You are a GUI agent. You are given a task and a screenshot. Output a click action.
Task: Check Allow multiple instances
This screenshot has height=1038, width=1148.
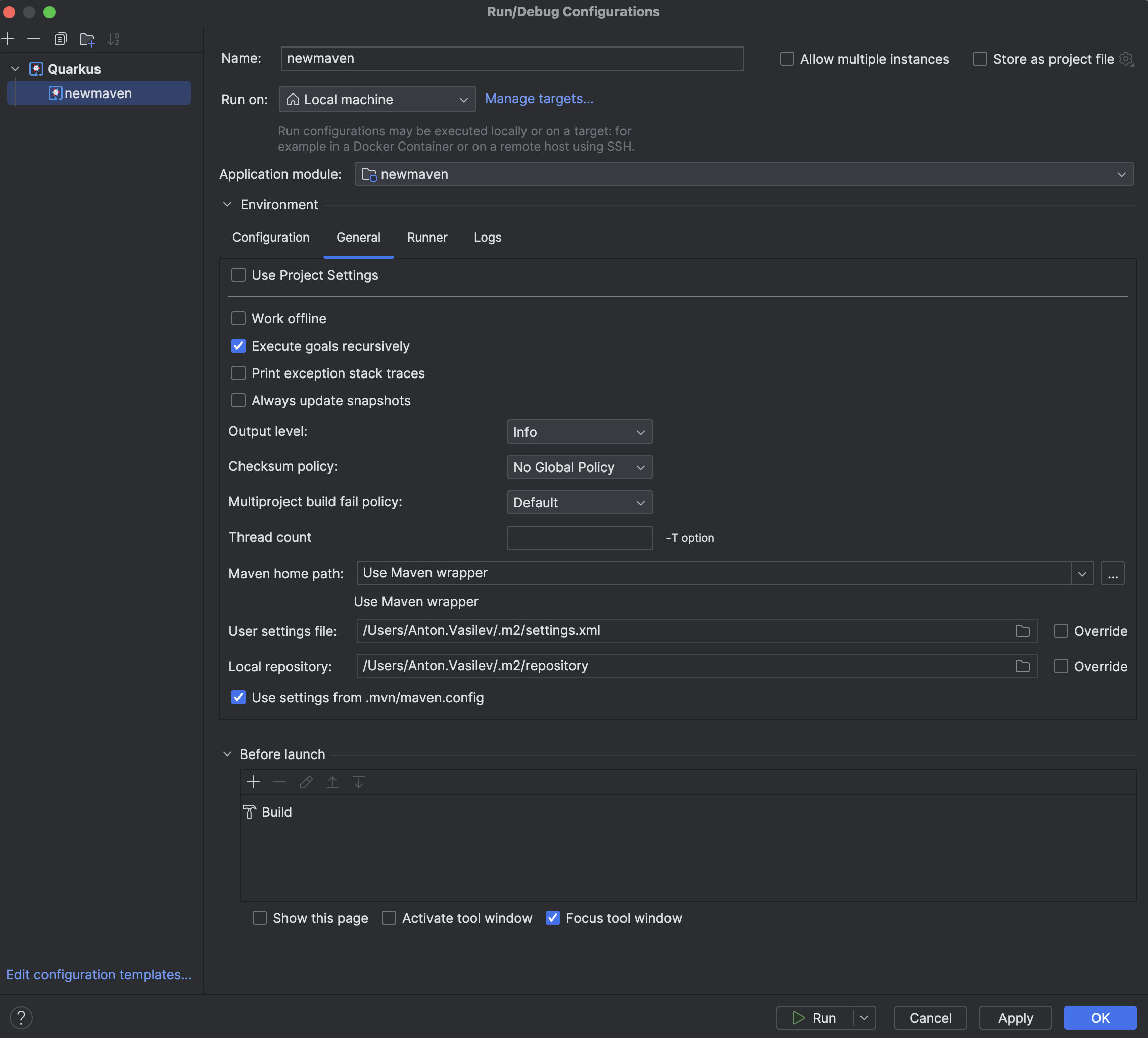(x=787, y=59)
